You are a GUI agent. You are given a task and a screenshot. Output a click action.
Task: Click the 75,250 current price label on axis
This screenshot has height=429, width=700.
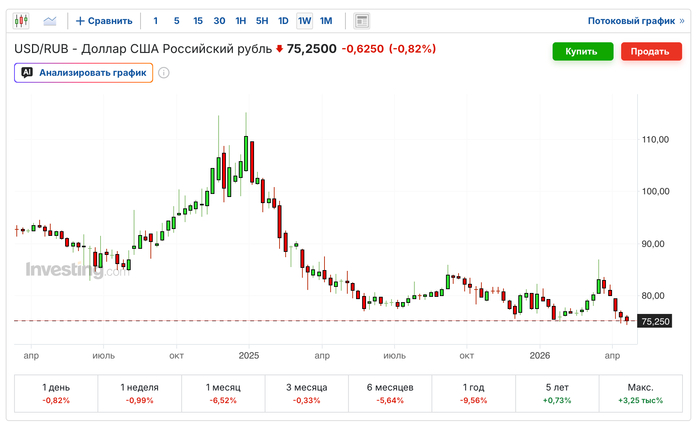pyautogui.click(x=655, y=322)
